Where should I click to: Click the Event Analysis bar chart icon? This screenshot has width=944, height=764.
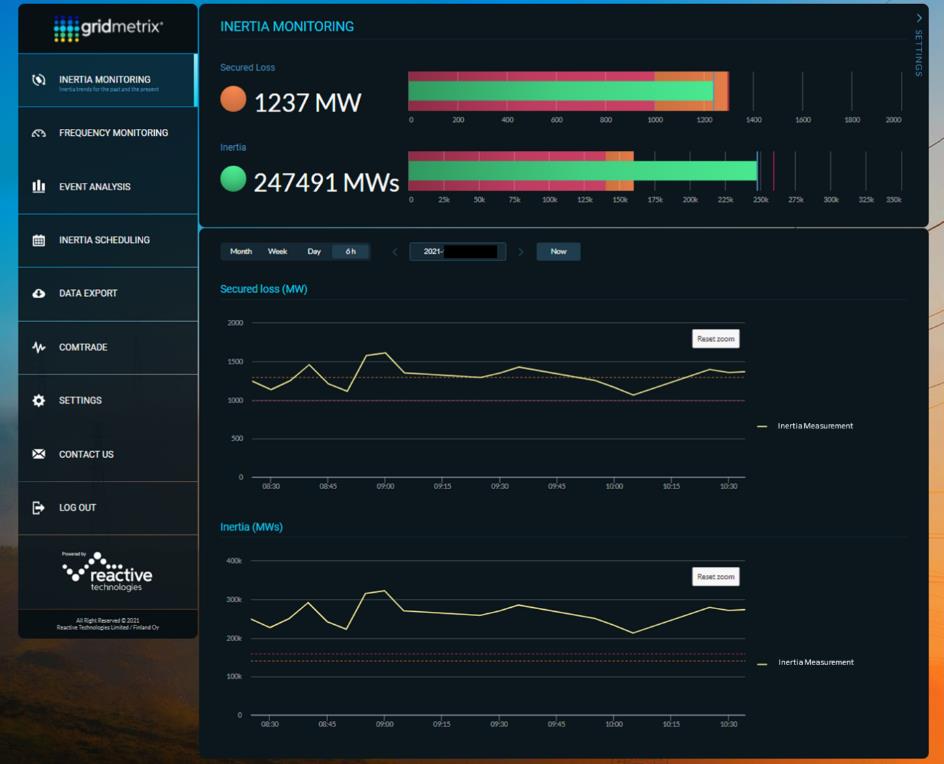click(39, 187)
